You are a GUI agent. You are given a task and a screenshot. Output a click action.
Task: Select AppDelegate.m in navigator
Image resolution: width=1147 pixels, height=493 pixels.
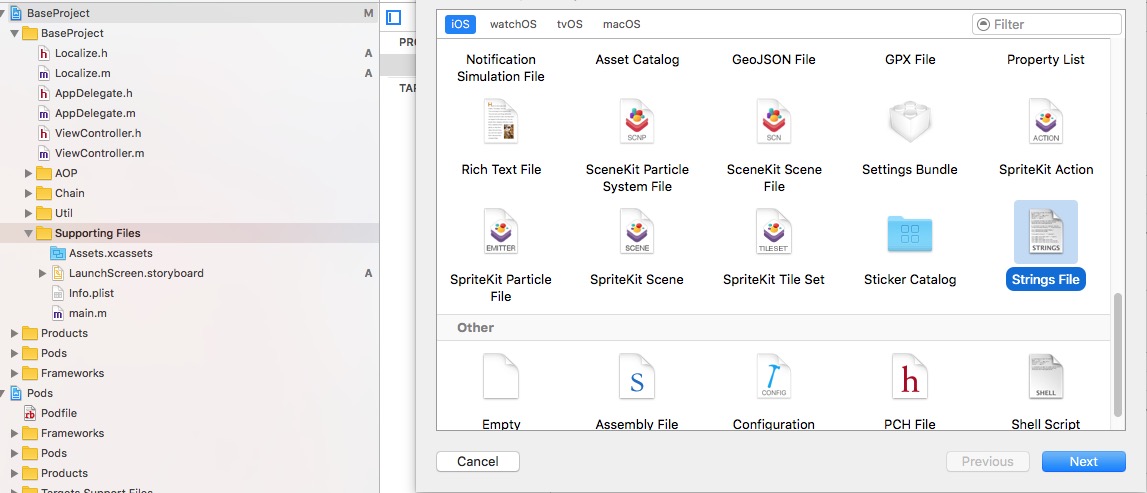tap(95, 113)
